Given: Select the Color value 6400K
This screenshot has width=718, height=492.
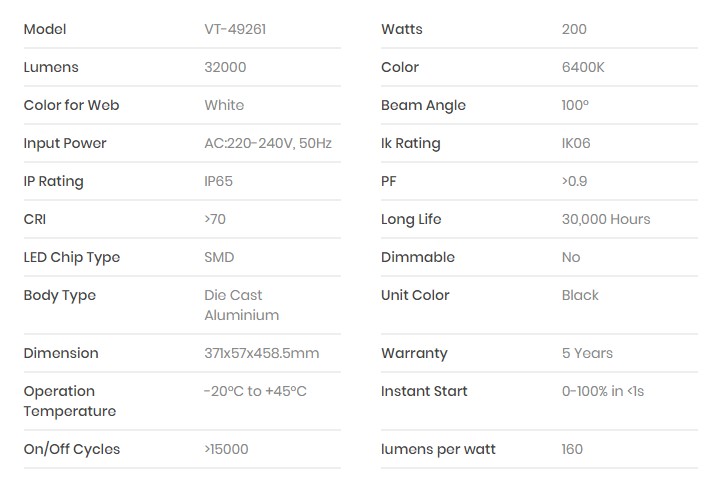Looking at the screenshot, I should click(583, 67).
